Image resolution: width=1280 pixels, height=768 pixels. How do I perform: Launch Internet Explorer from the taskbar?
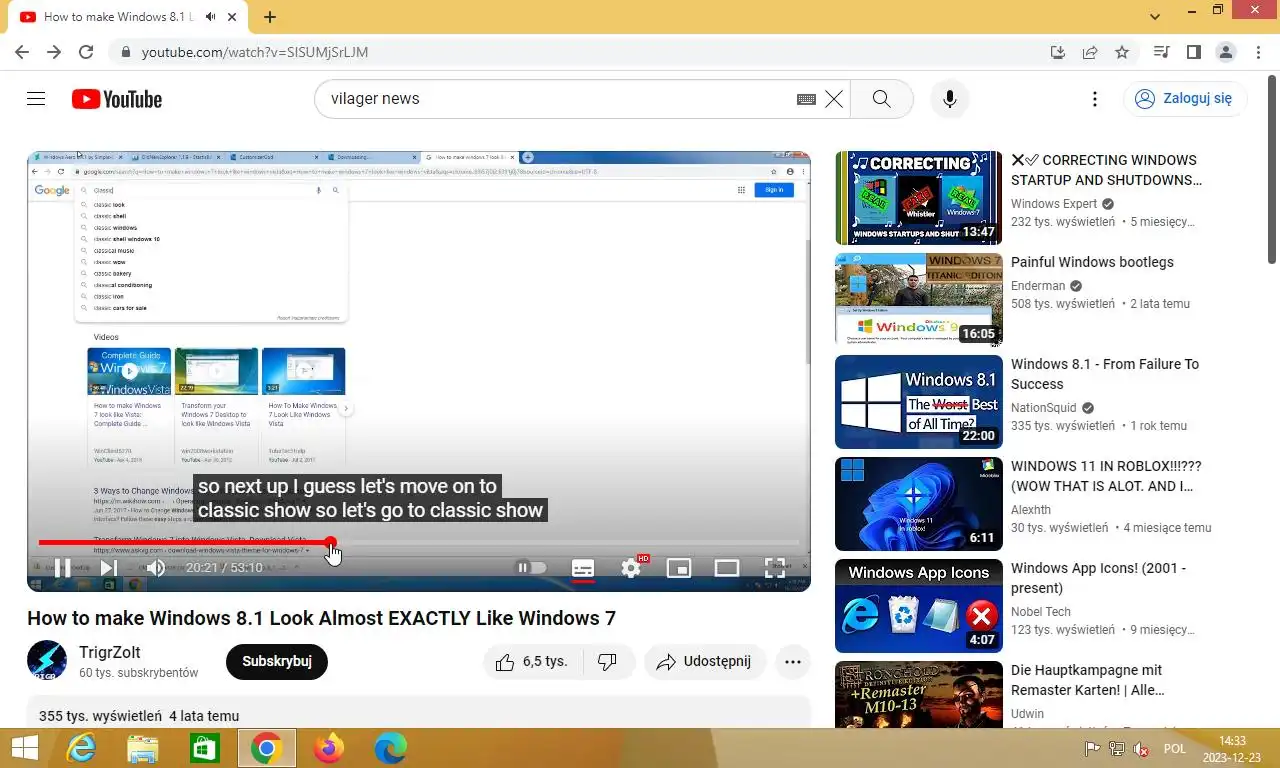[81, 748]
